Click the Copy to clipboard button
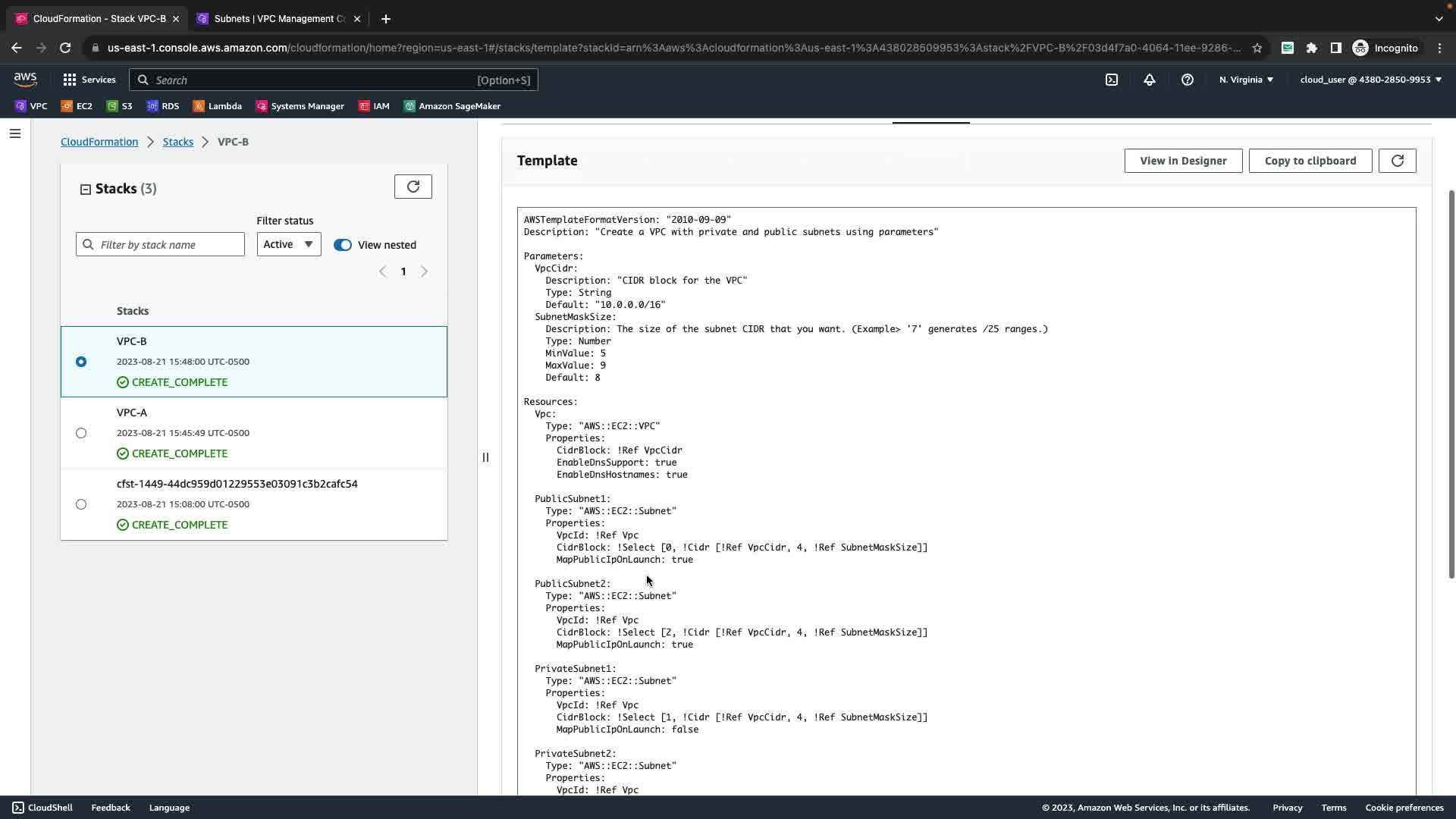The width and height of the screenshot is (1456, 819). click(1310, 161)
